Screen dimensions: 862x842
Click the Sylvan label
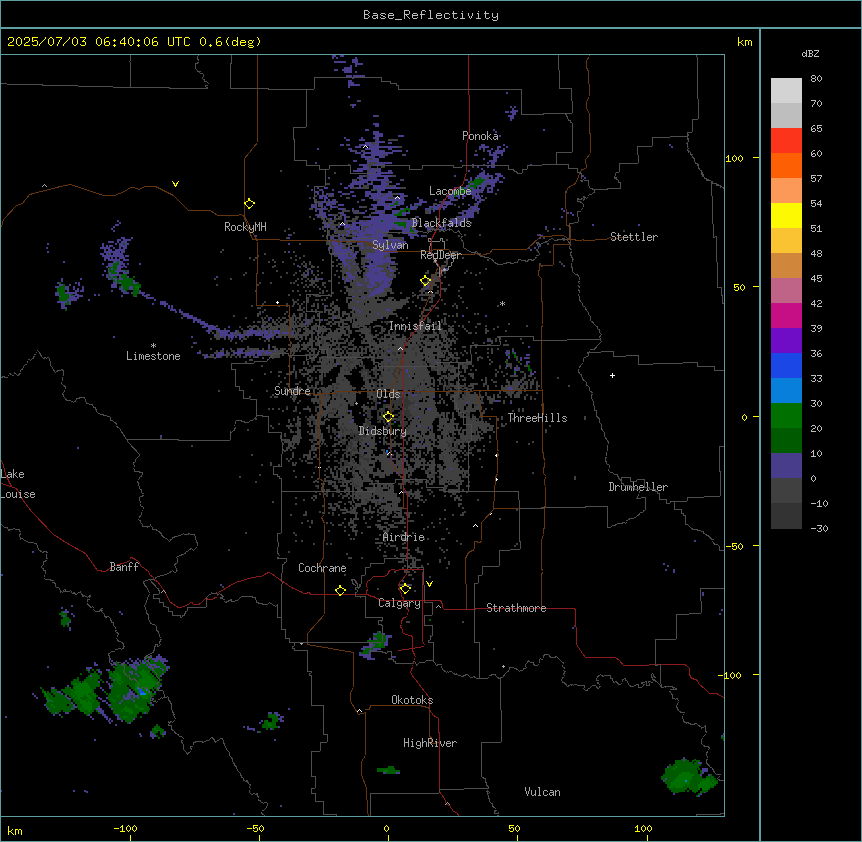(390, 245)
